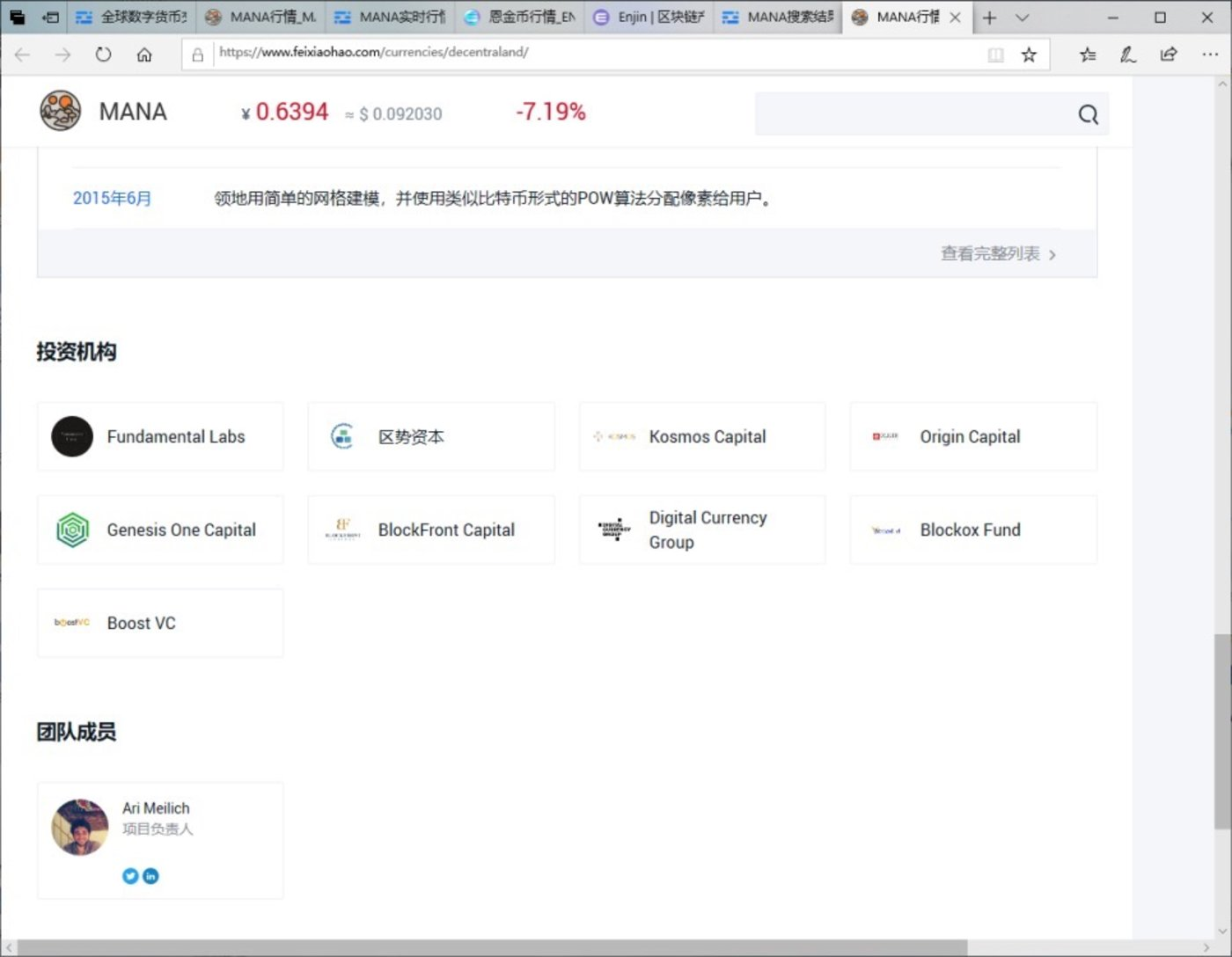
Task: Click 项目负责人 role label
Action: pyautogui.click(x=157, y=829)
